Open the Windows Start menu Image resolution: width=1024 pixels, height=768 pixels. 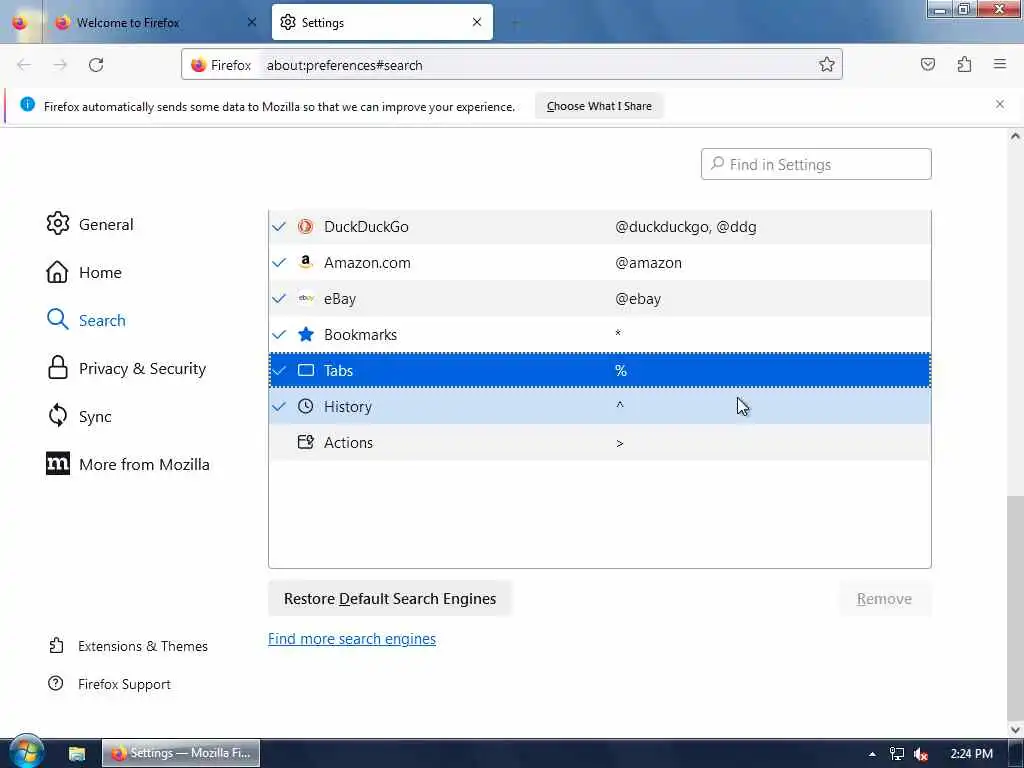pyautogui.click(x=26, y=752)
